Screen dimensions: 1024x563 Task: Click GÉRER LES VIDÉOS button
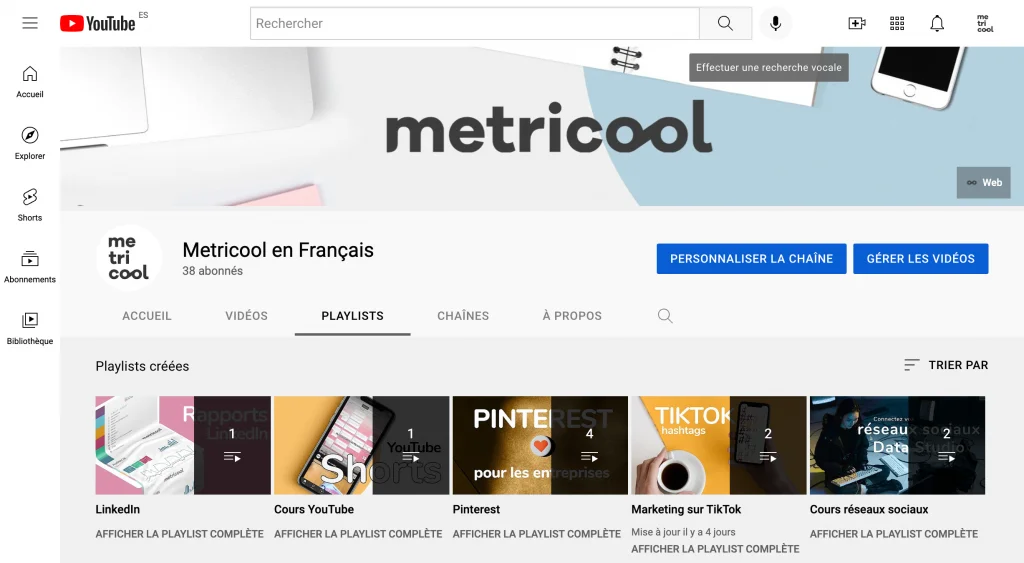920,259
